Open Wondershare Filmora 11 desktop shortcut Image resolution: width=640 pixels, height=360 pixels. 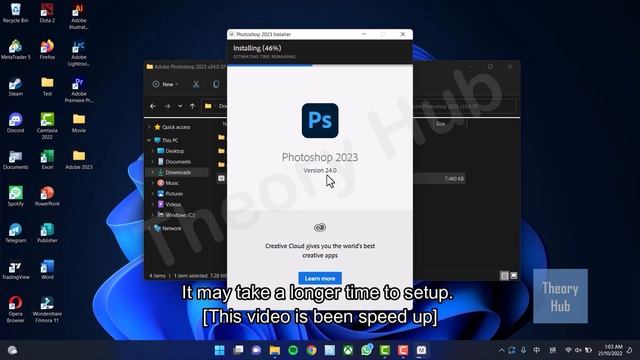47,309
